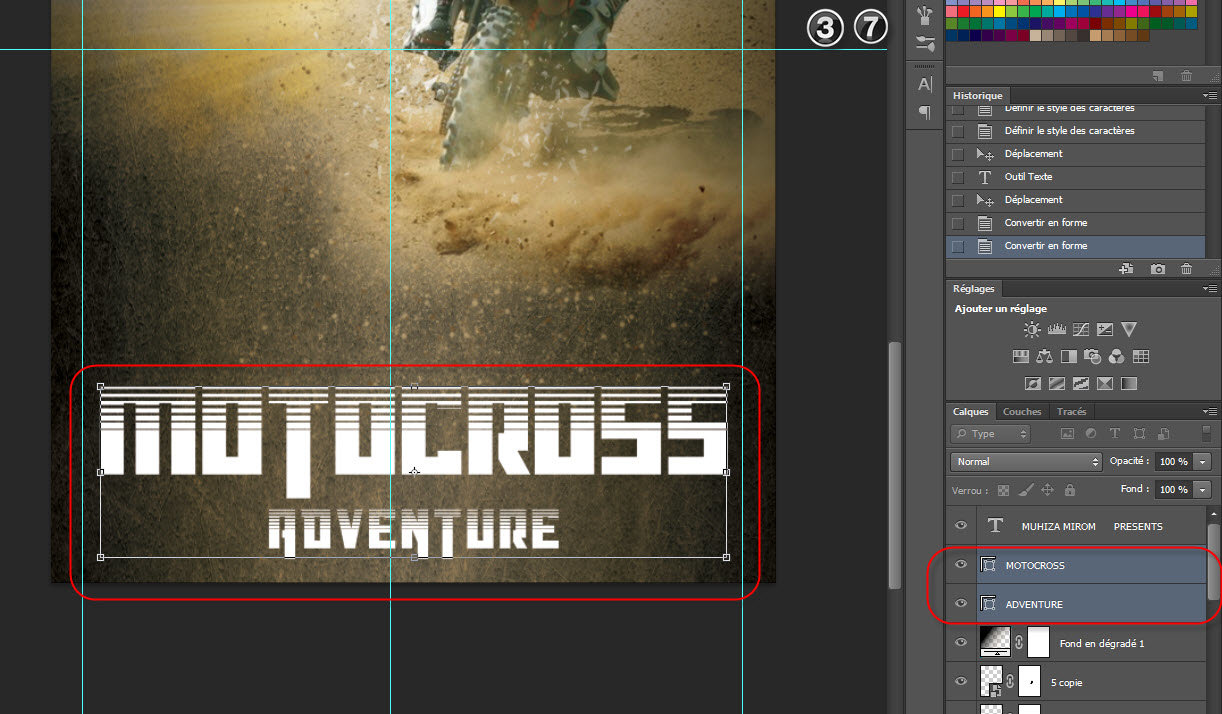Image resolution: width=1222 pixels, height=714 pixels.
Task: Add an Exposure adjustment
Action: tap(1105, 330)
